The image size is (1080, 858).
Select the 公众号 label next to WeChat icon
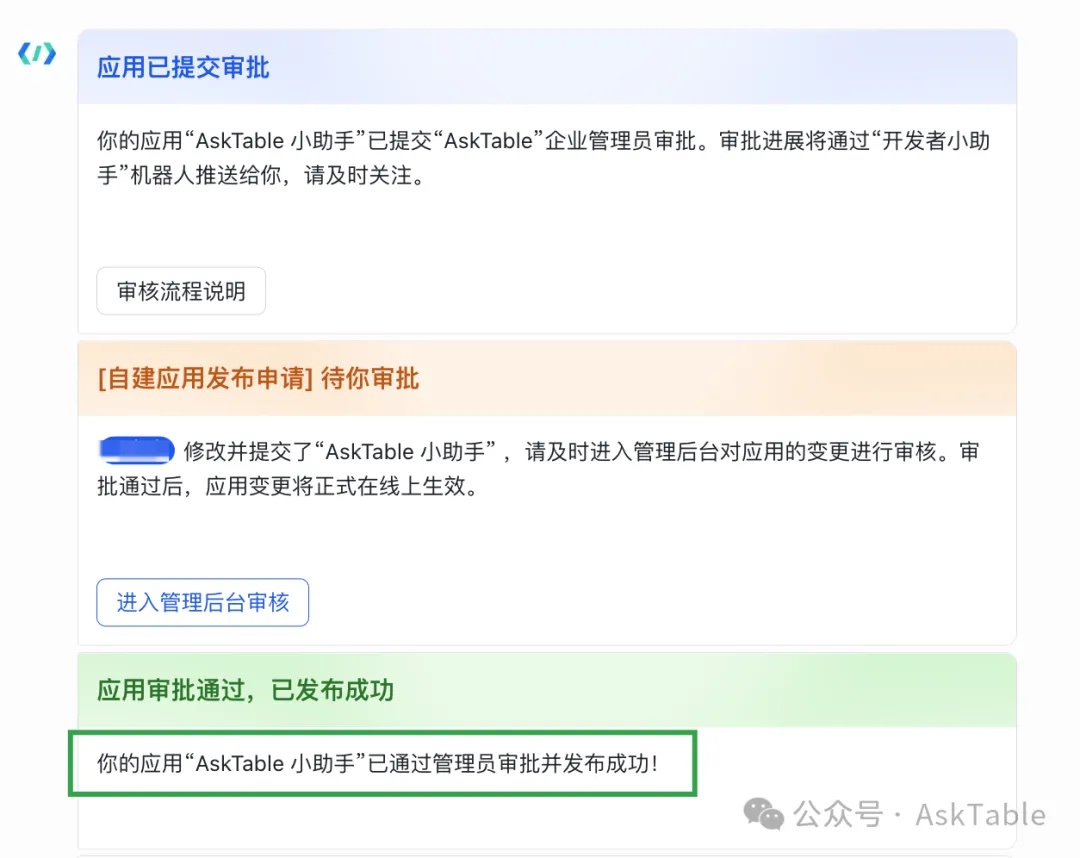836,815
